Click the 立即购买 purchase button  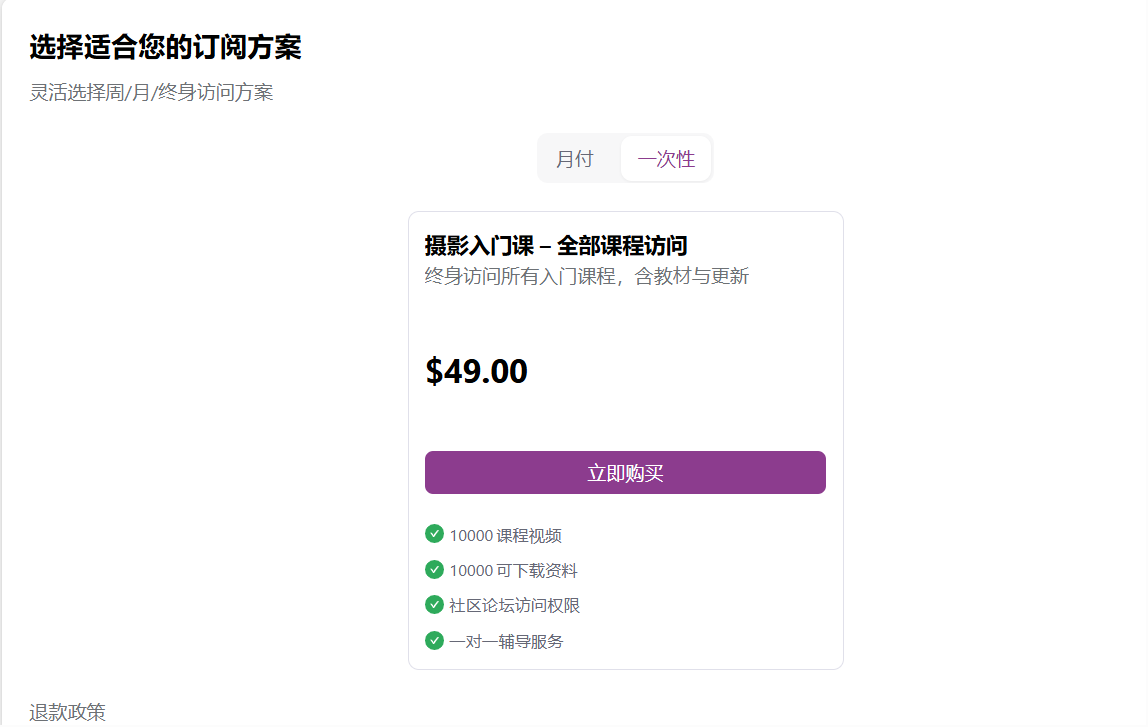(x=625, y=473)
